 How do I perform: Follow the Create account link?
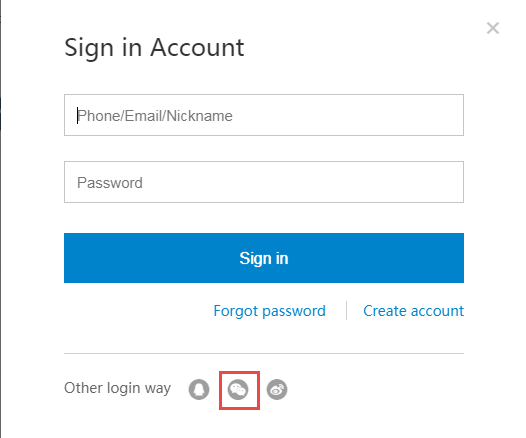[414, 311]
